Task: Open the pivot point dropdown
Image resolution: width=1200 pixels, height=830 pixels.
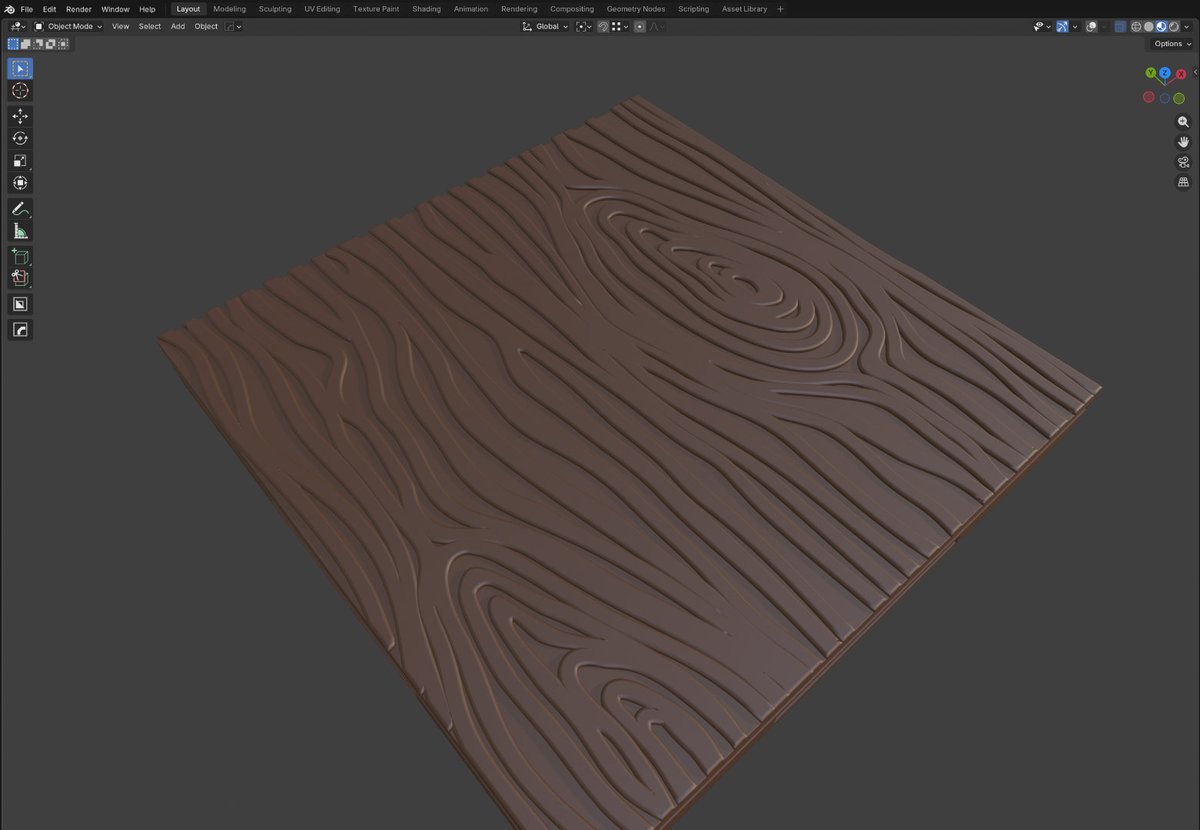Action: coord(583,26)
